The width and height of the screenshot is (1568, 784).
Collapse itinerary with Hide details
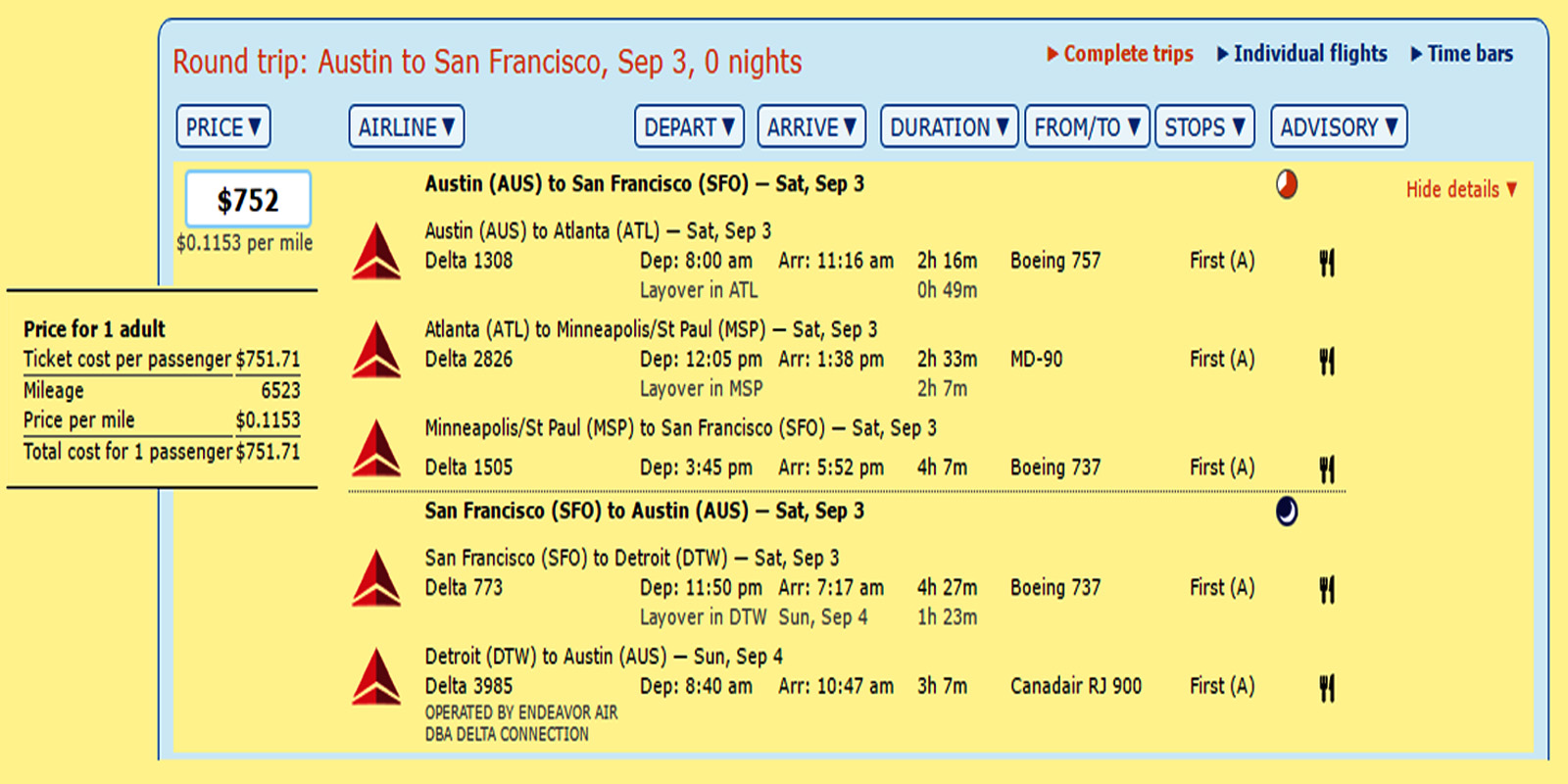[x=1460, y=189]
